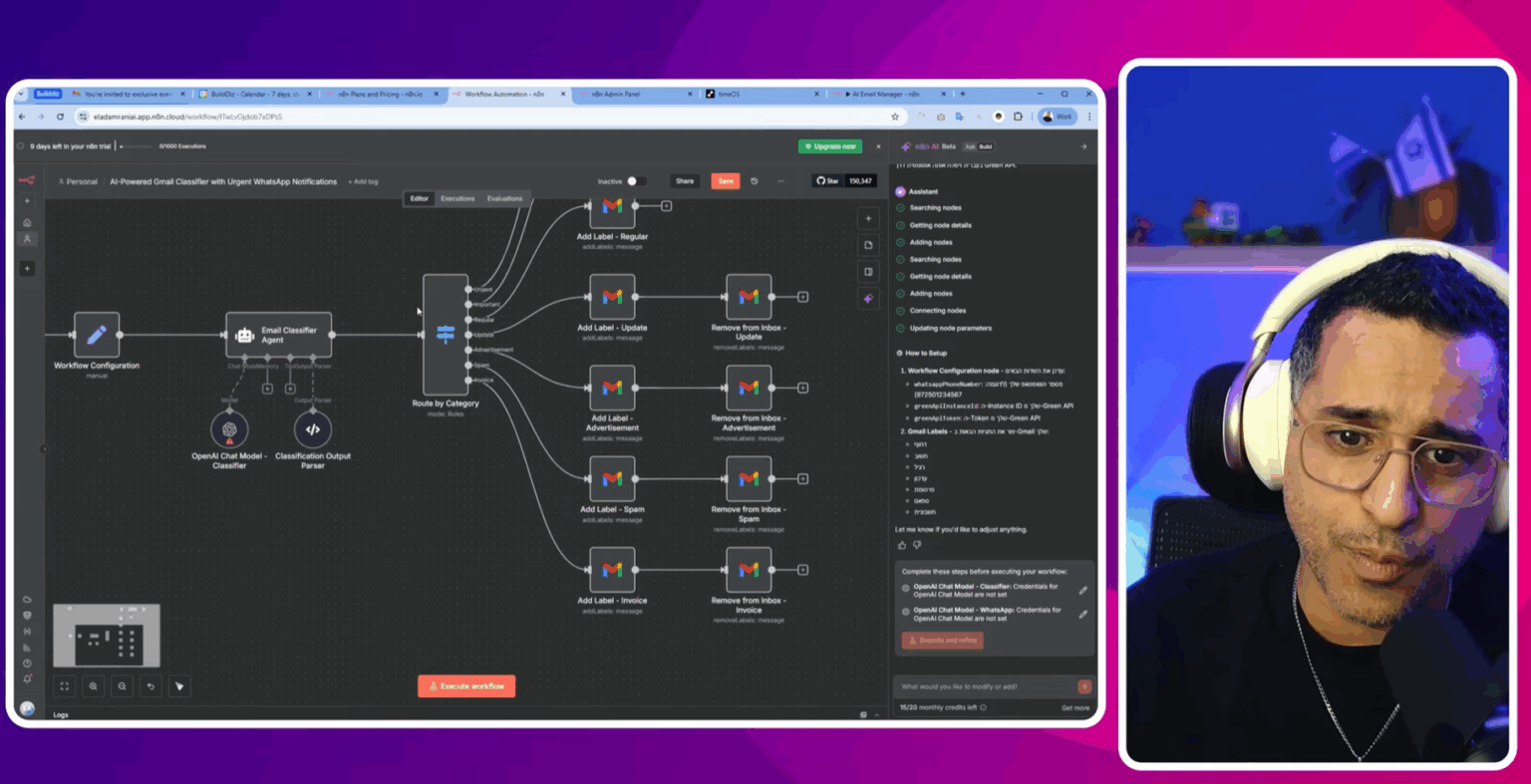Click the undo icon near the minimap
This screenshot has height=784, width=1531.
(151, 685)
